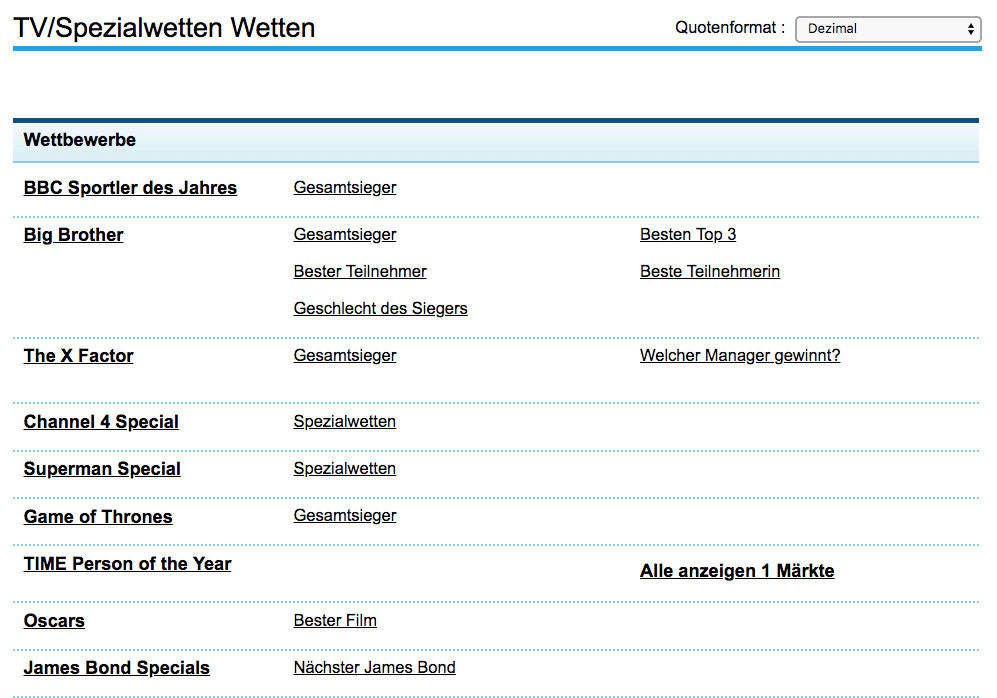Open the Superman Special competition
Screen dimensions: 997x698
tap(102, 469)
